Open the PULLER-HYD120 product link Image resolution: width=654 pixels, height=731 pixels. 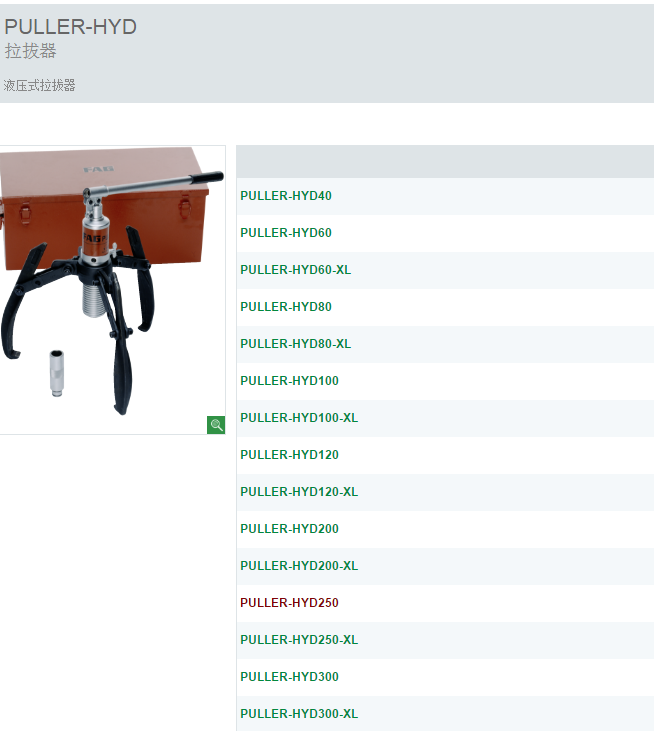[x=289, y=455]
